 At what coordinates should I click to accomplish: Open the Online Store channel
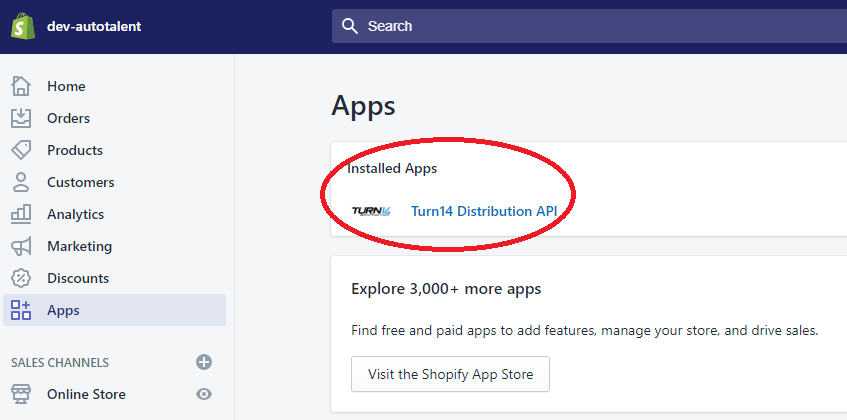pos(86,395)
